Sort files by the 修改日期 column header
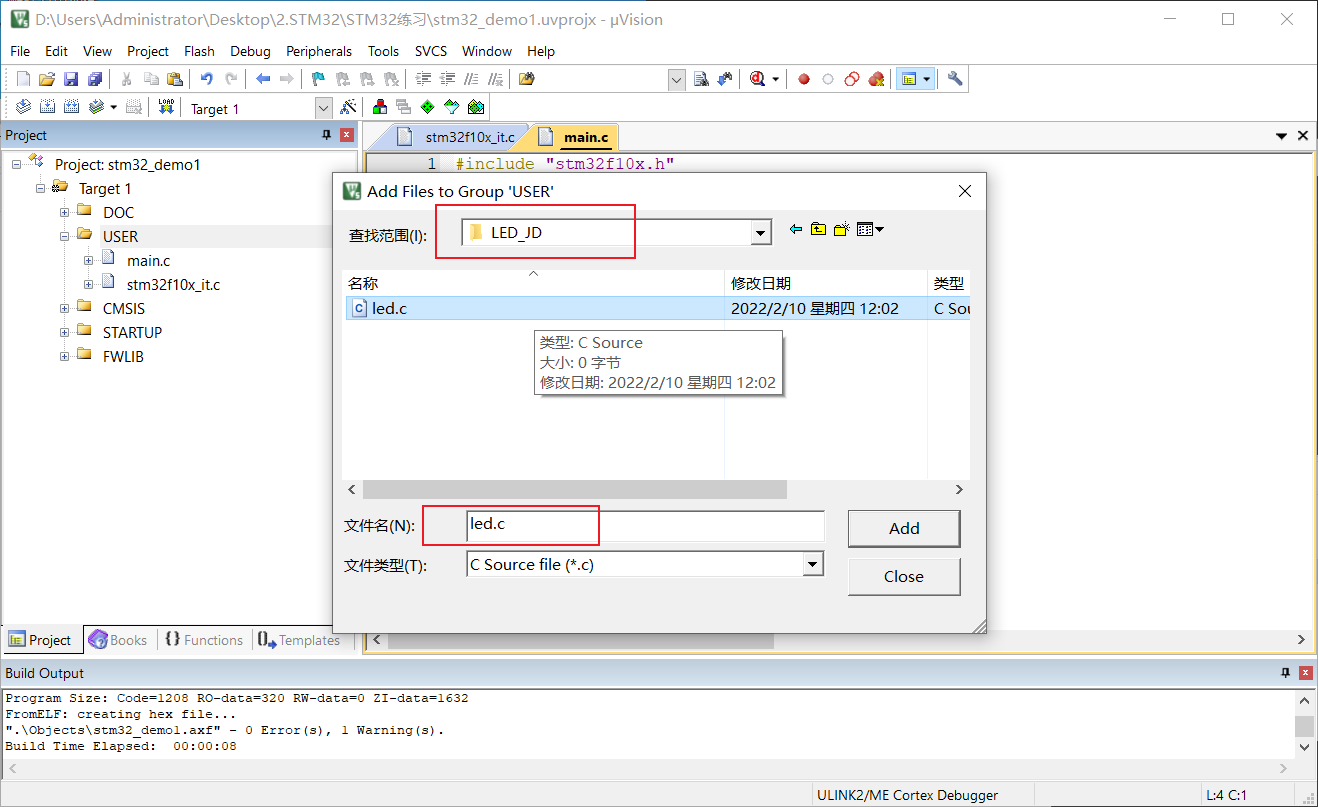The height and width of the screenshot is (807, 1318). 826,283
